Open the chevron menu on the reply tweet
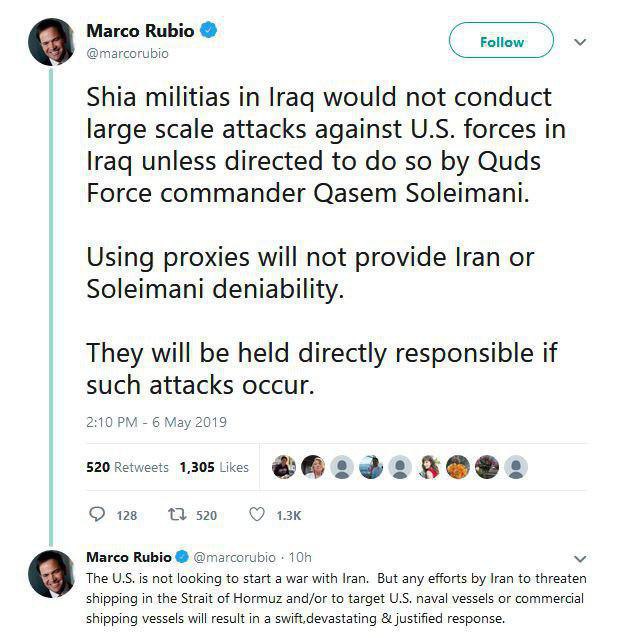 [x=581, y=559]
